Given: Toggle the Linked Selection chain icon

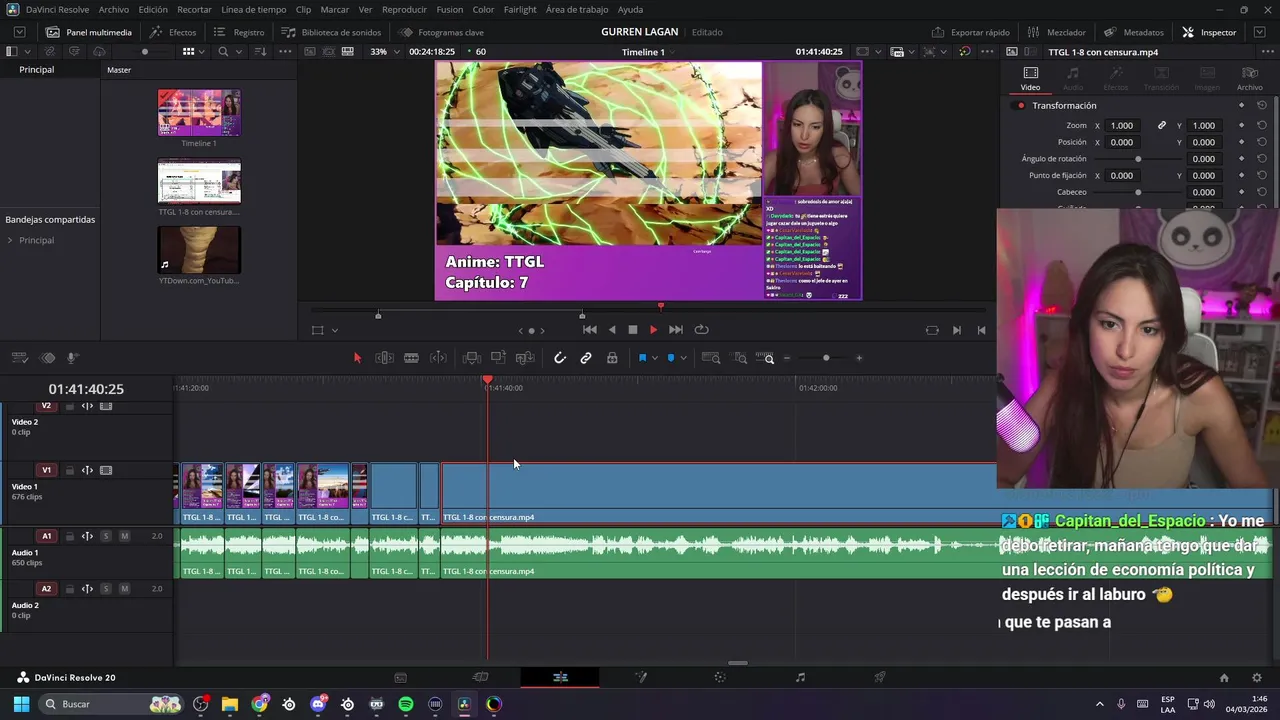Looking at the screenshot, I should click(x=586, y=358).
